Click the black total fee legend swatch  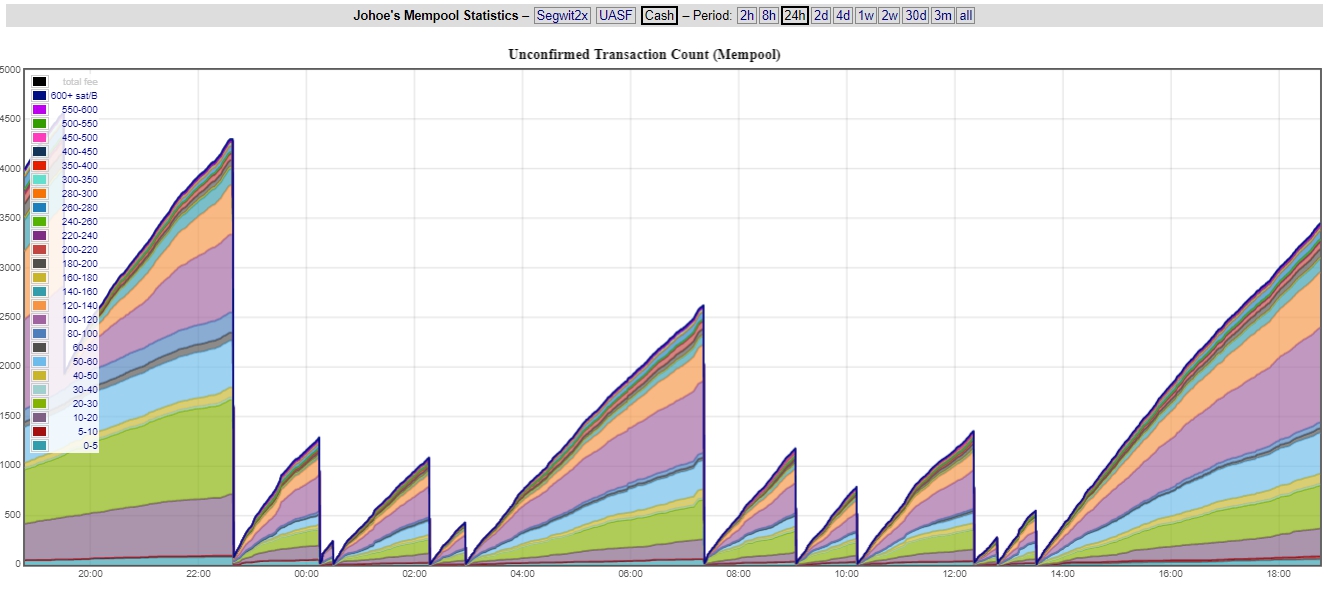click(x=40, y=82)
